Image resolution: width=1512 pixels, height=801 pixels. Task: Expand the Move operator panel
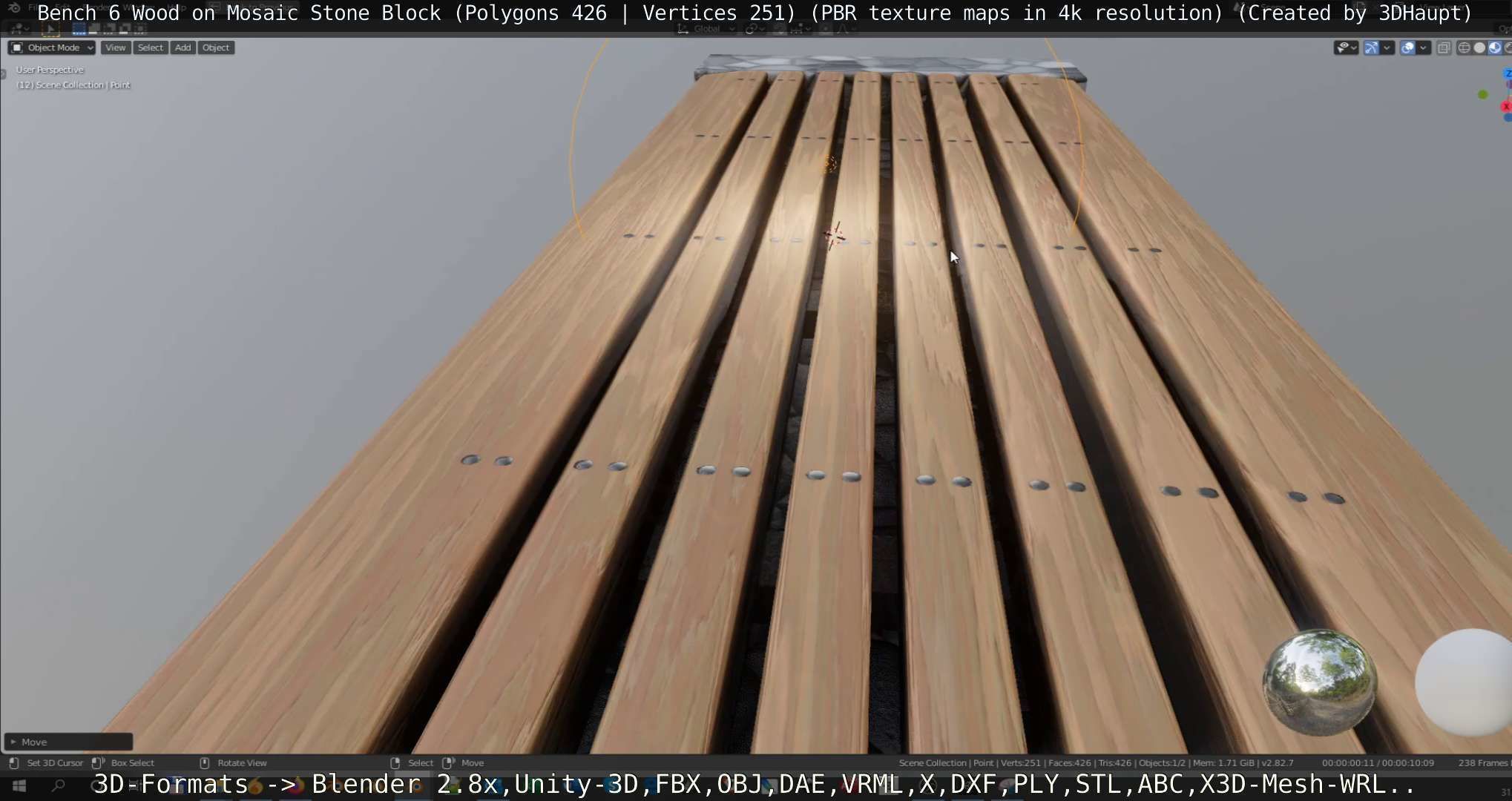[x=68, y=742]
